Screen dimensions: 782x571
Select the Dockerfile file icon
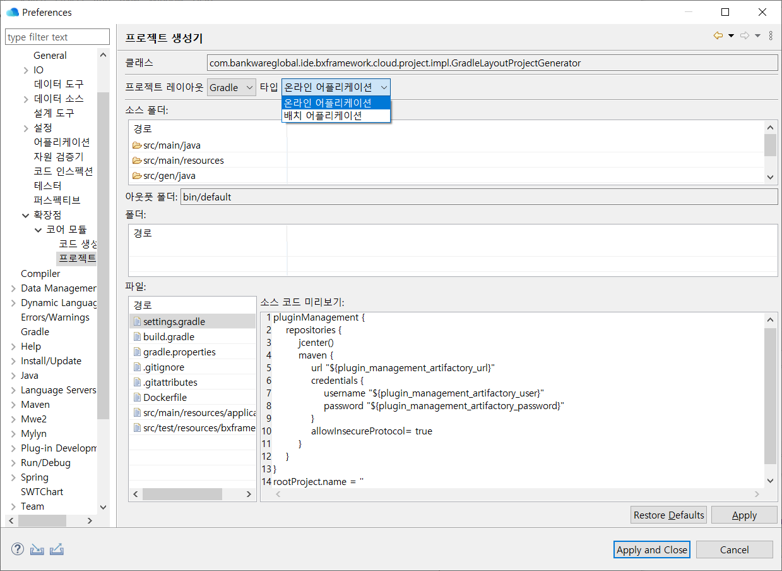(x=137, y=397)
